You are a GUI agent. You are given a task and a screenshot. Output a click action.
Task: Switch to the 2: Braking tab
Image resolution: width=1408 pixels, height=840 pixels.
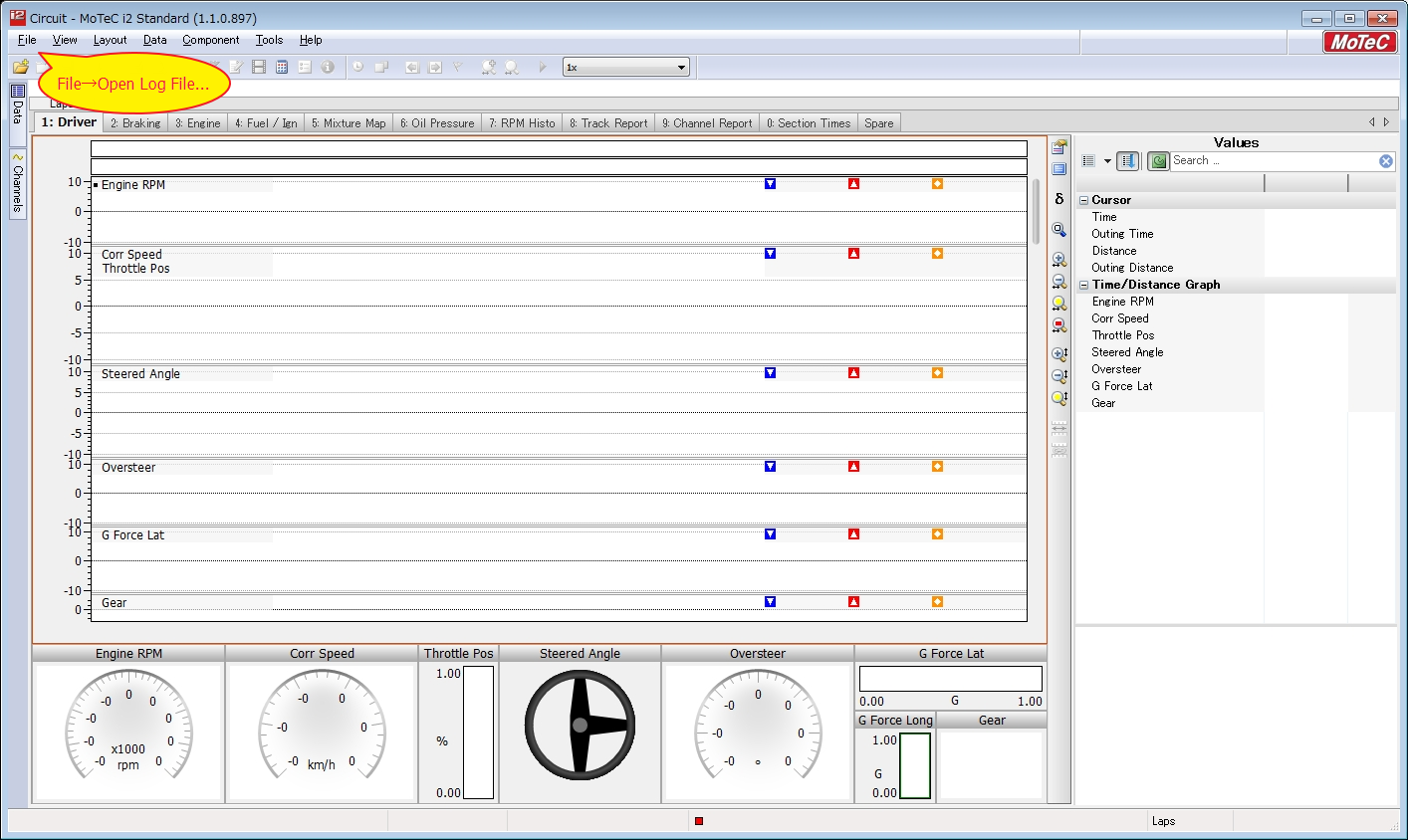click(135, 123)
